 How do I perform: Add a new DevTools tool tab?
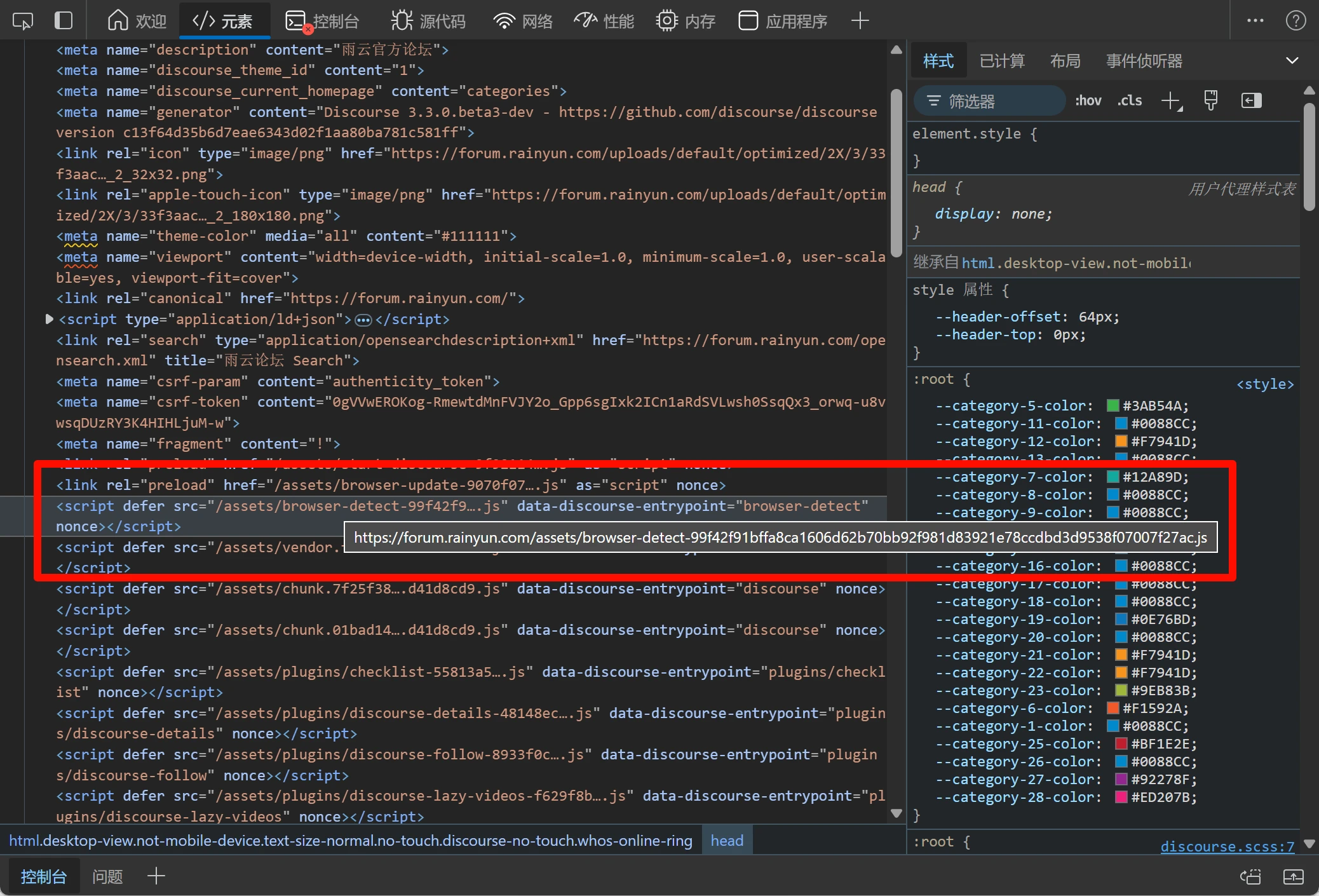(x=860, y=21)
